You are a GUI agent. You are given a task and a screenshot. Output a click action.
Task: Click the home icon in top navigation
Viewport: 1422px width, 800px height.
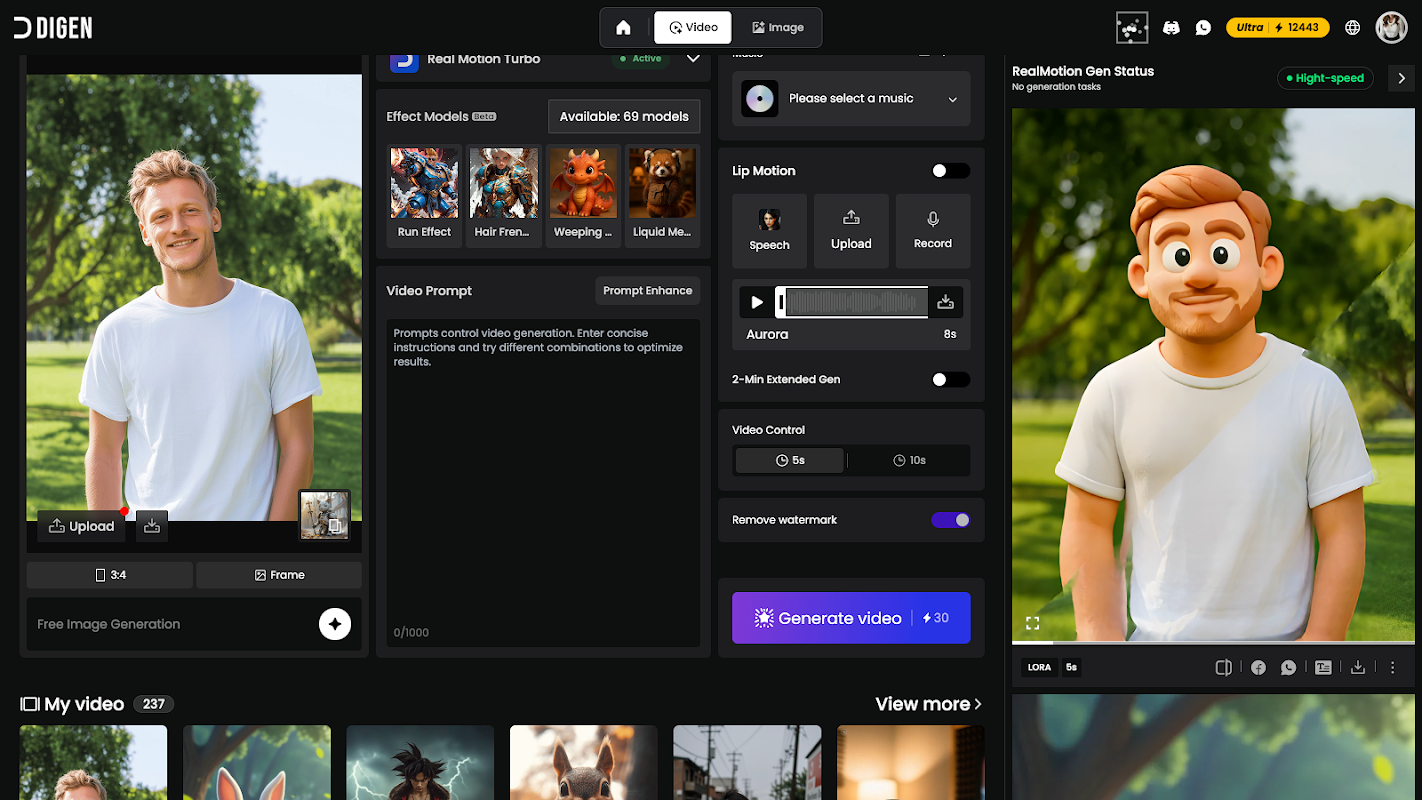point(623,28)
